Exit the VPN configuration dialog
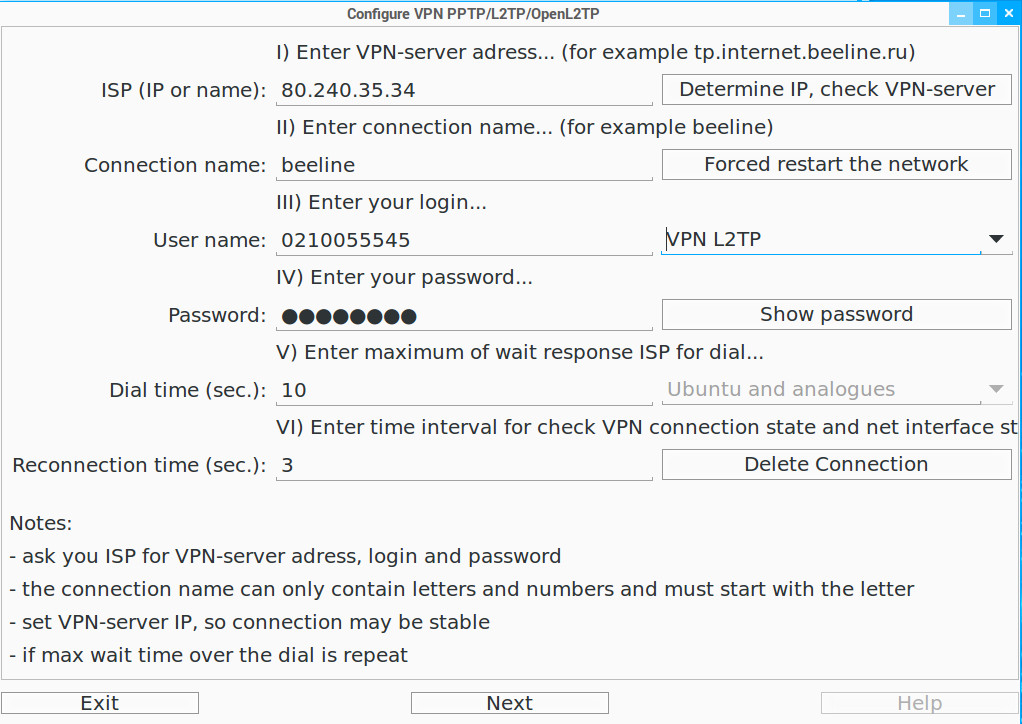The width and height of the screenshot is (1022, 724). [x=100, y=703]
